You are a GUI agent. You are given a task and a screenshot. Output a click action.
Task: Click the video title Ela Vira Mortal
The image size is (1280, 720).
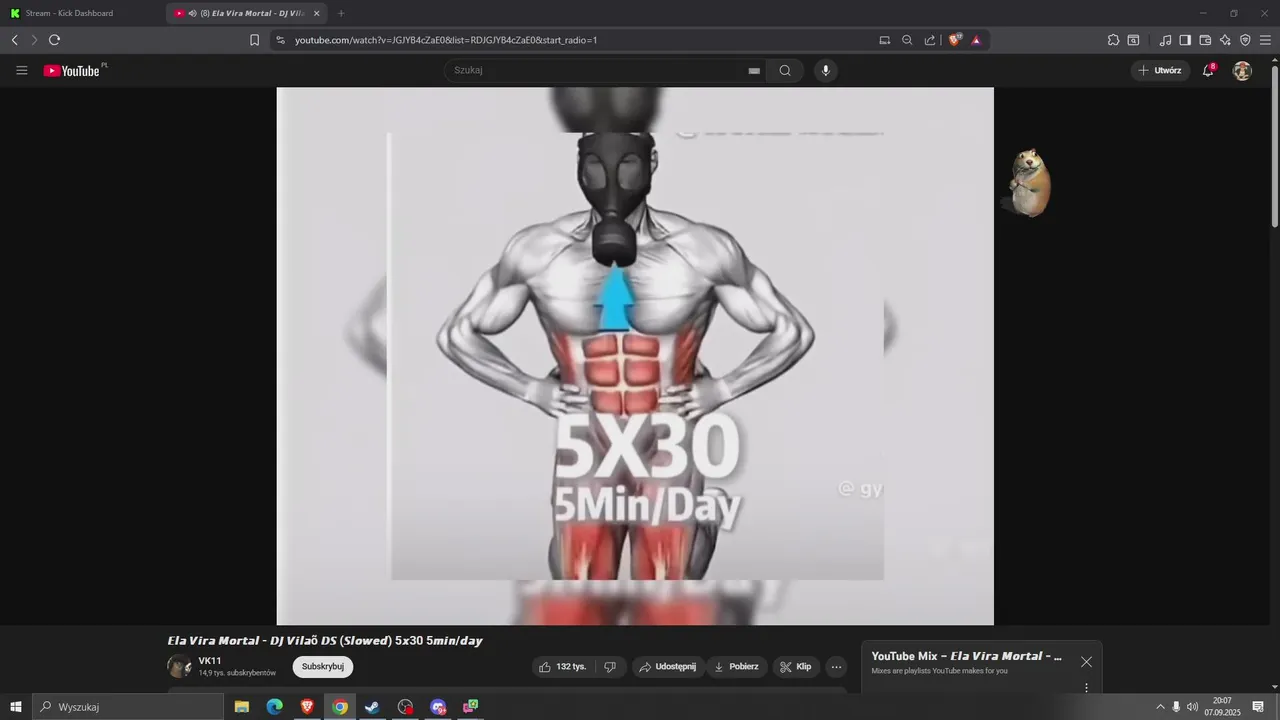pos(325,641)
